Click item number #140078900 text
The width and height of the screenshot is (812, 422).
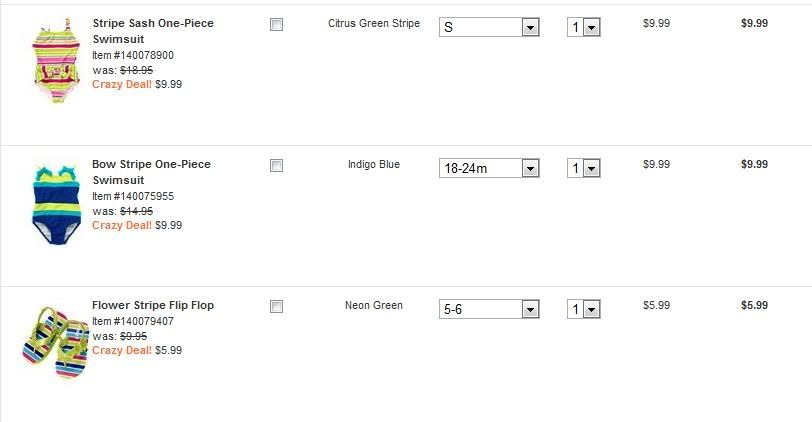(132, 55)
